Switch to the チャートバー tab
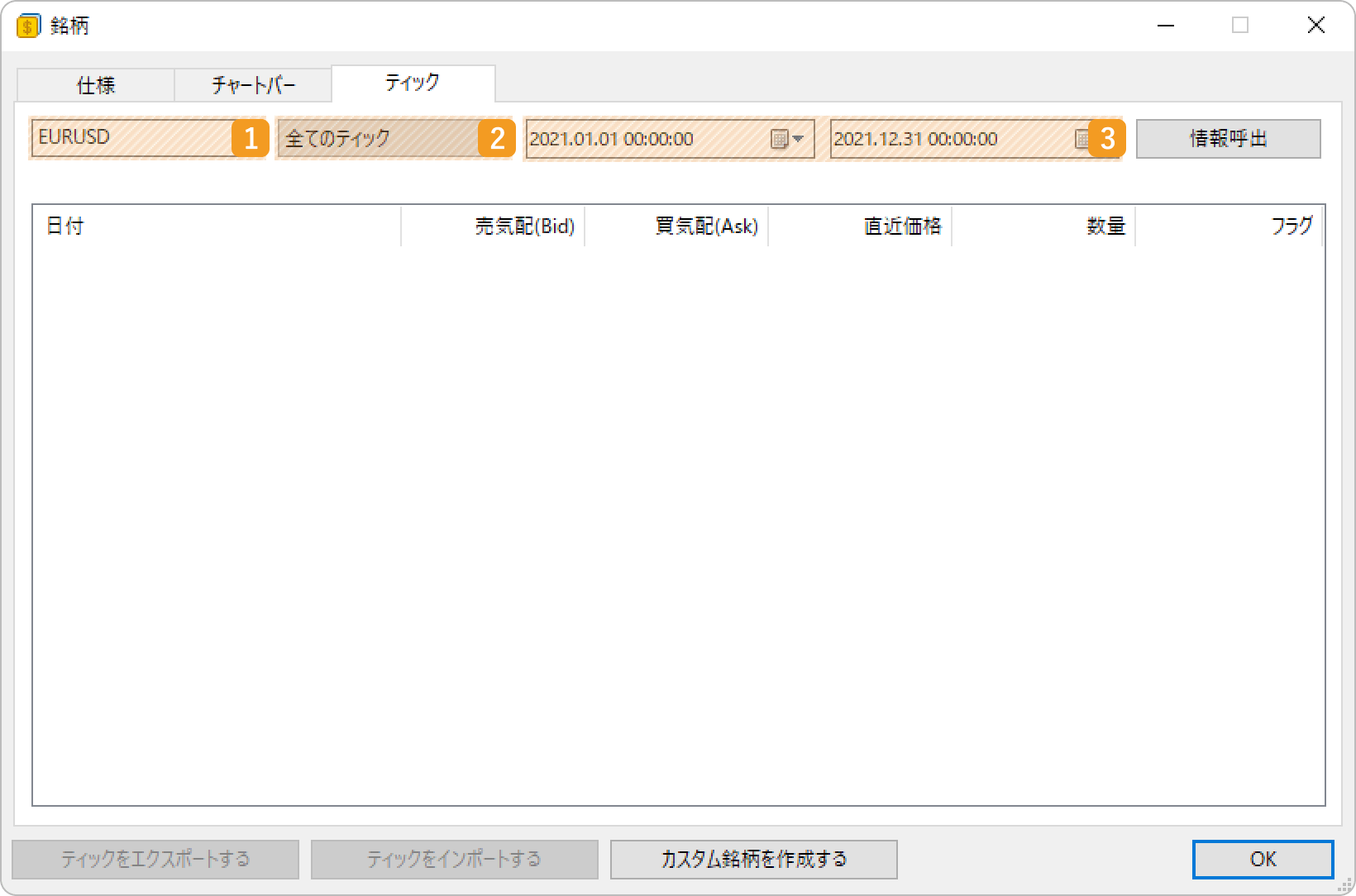The image size is (1356, 896). click(x=253, y=85)
